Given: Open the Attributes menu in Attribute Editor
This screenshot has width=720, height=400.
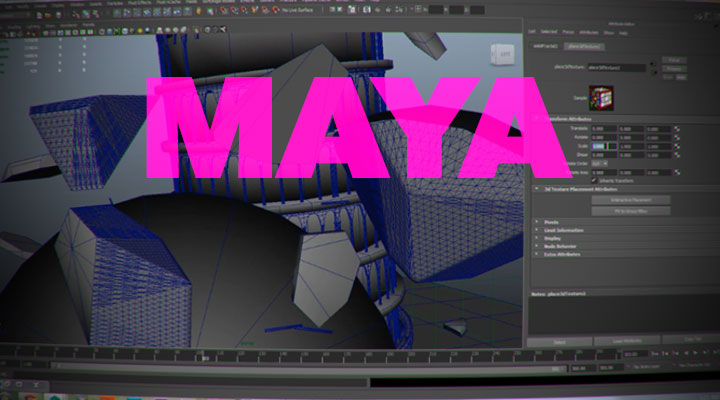Looking at the screenshot, I should (588, 33).
